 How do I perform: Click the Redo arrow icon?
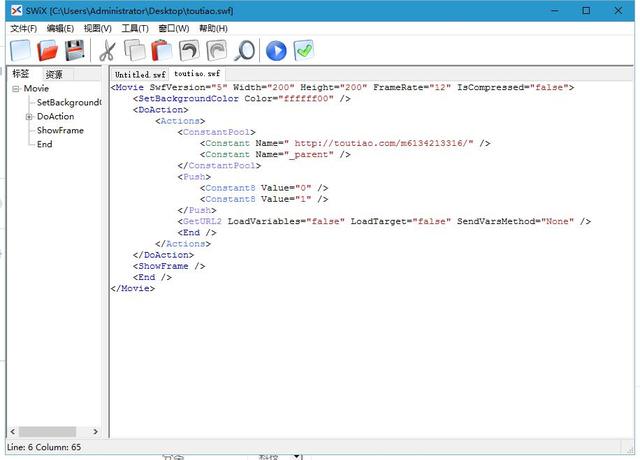[216, 50]
